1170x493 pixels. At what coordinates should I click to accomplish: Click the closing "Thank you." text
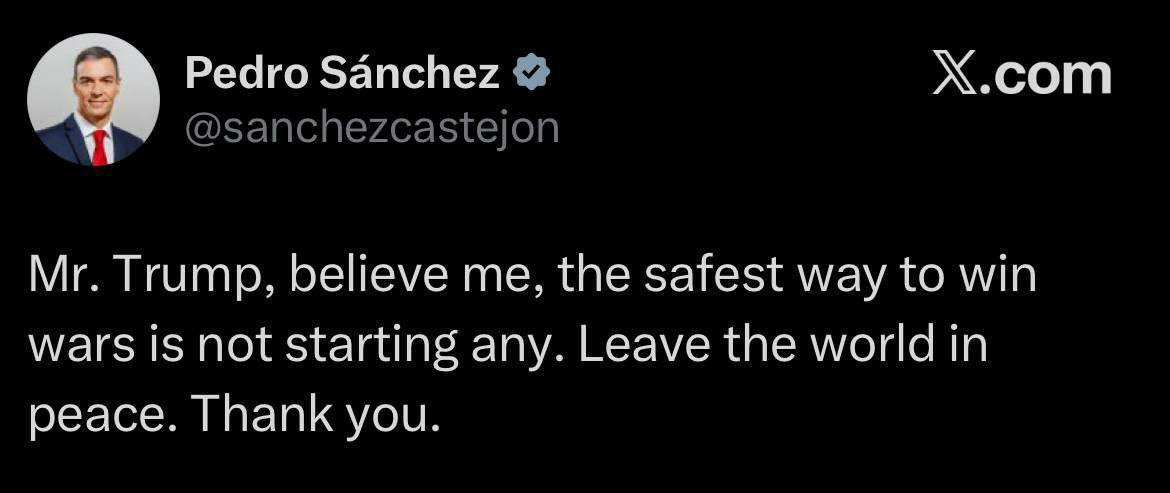pyautogui.click(x=315, y=412)
